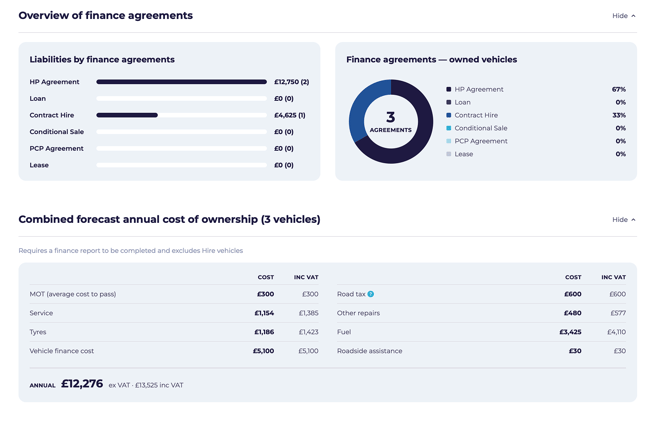The width and height of the screenshot is (670, 429).
Task: Click the Other repairs row label
Action: point(358,313)
